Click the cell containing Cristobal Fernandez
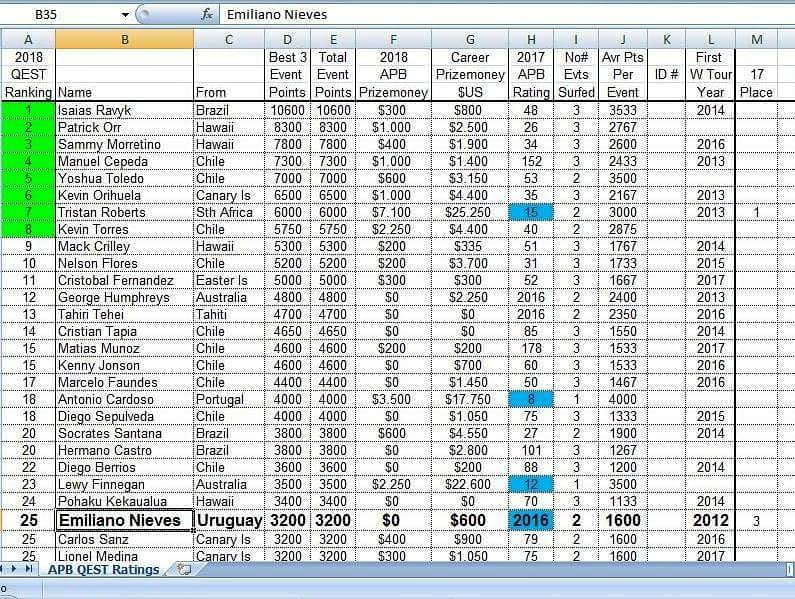 (x=124, y=280)
